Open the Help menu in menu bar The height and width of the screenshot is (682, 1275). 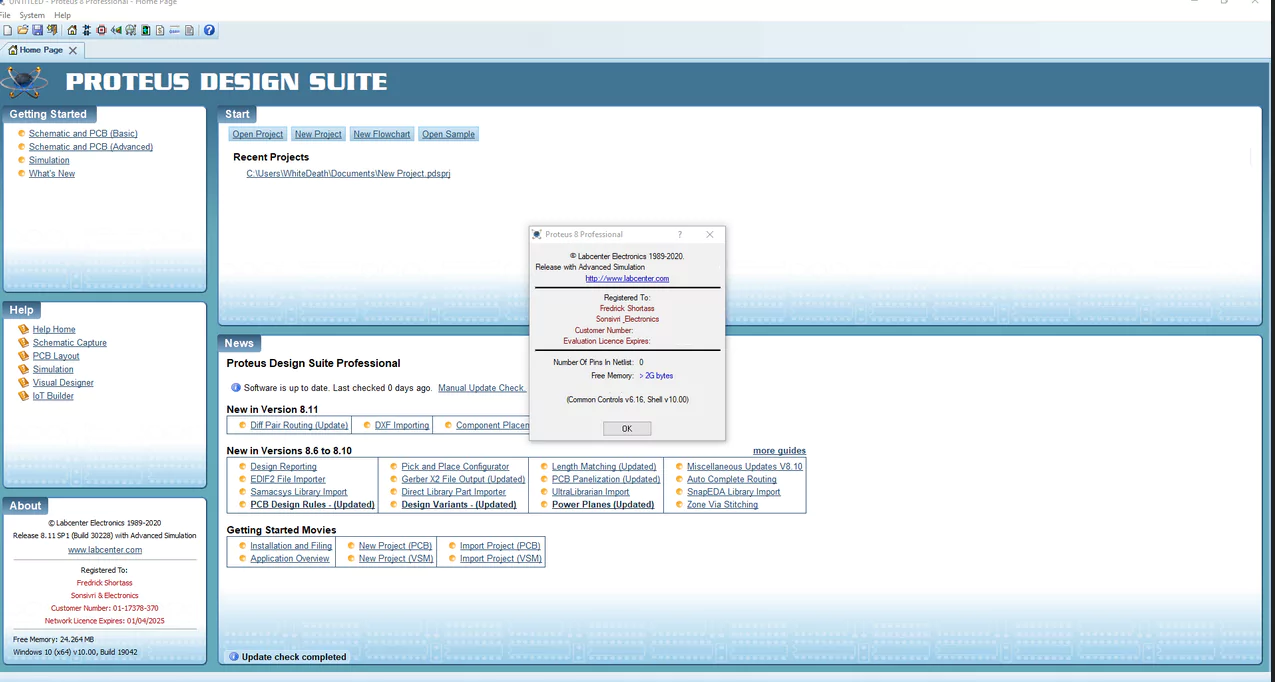click(62, 15)
